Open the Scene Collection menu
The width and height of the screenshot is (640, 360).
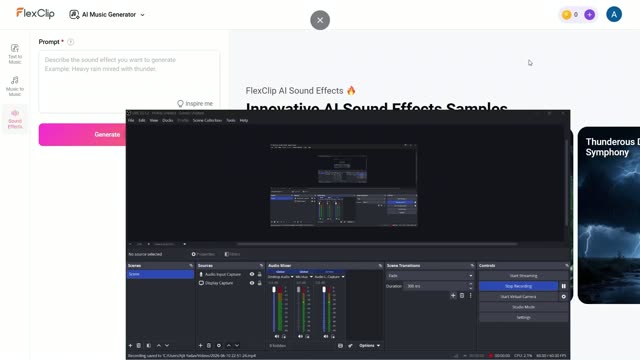coord(207,120)
